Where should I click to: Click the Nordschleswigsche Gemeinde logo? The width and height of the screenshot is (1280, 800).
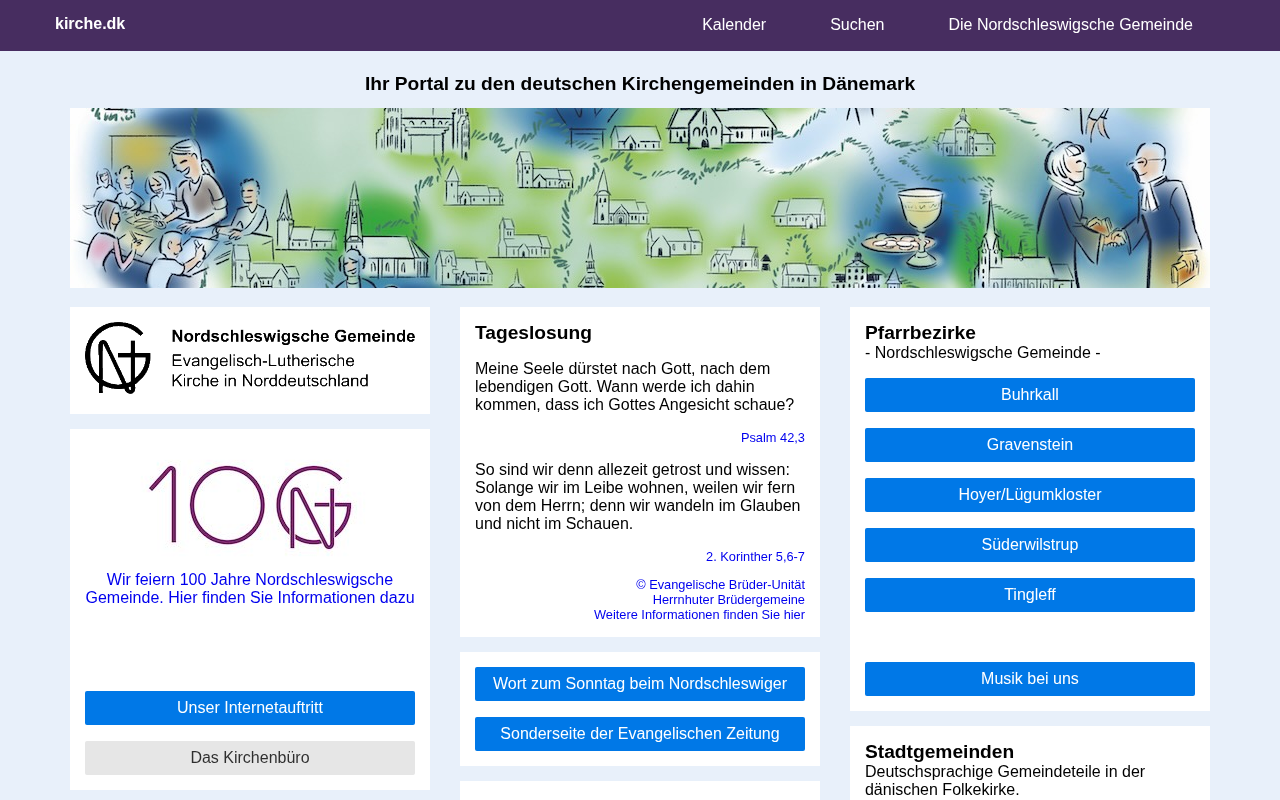point(250,358)
